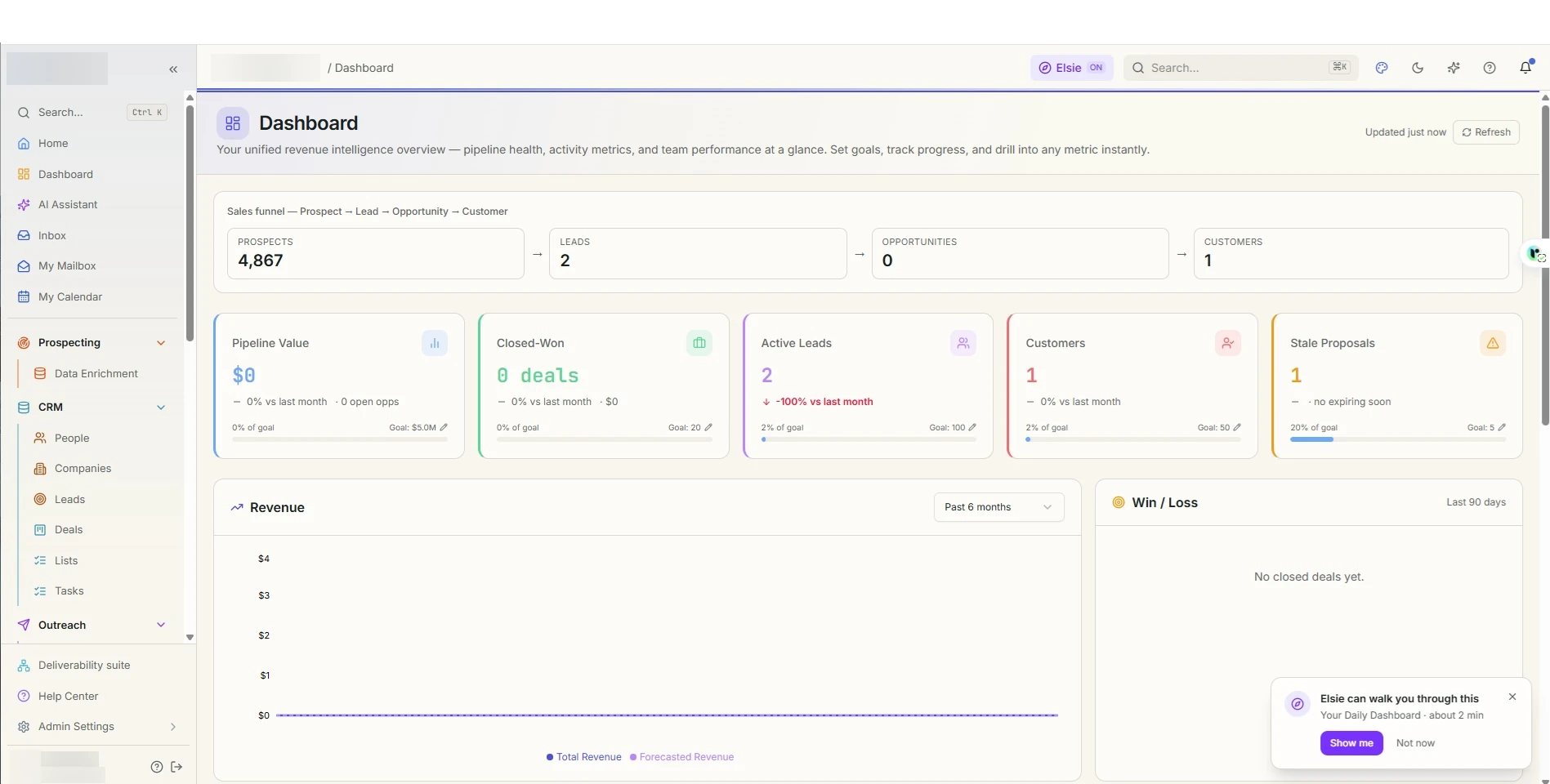Click the logout icon at sidebar bottom
The width and height of the screenshot is (1550, 784).
click(176, 767)
